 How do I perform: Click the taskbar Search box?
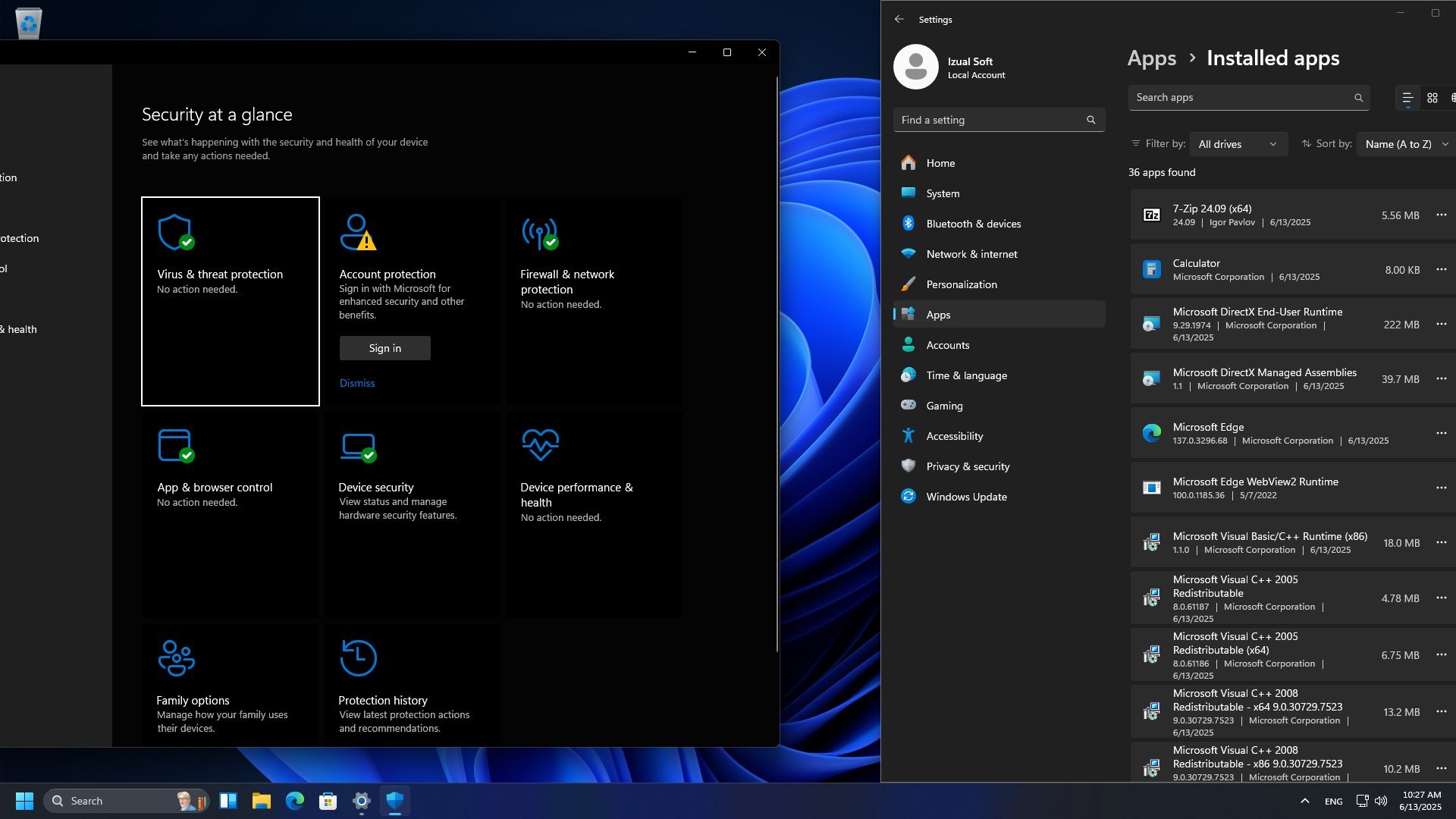pyautogui.click(x=126, y=801)
